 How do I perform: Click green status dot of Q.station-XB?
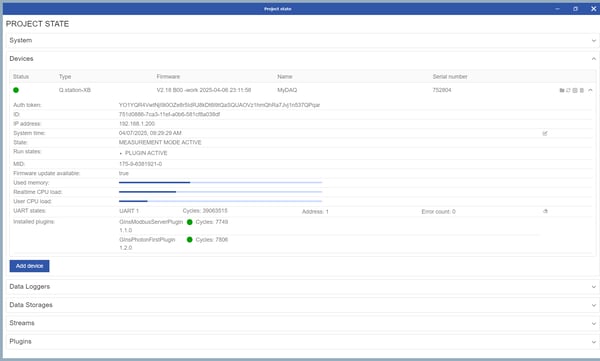pyautogui.click(x=16, y=90)
